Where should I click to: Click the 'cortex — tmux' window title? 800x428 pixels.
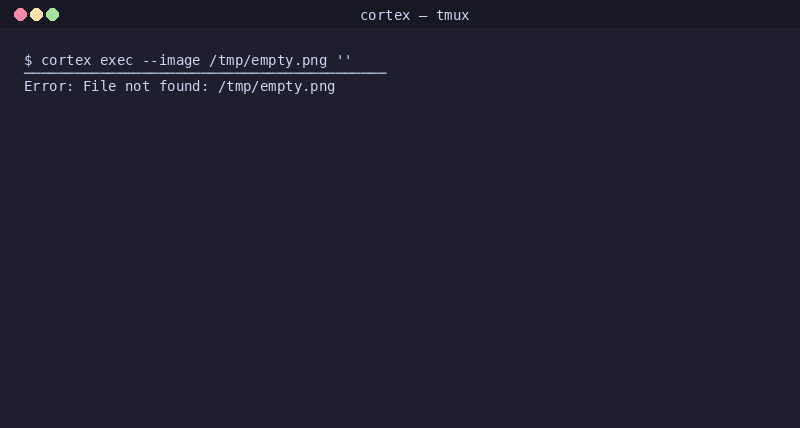414,15
